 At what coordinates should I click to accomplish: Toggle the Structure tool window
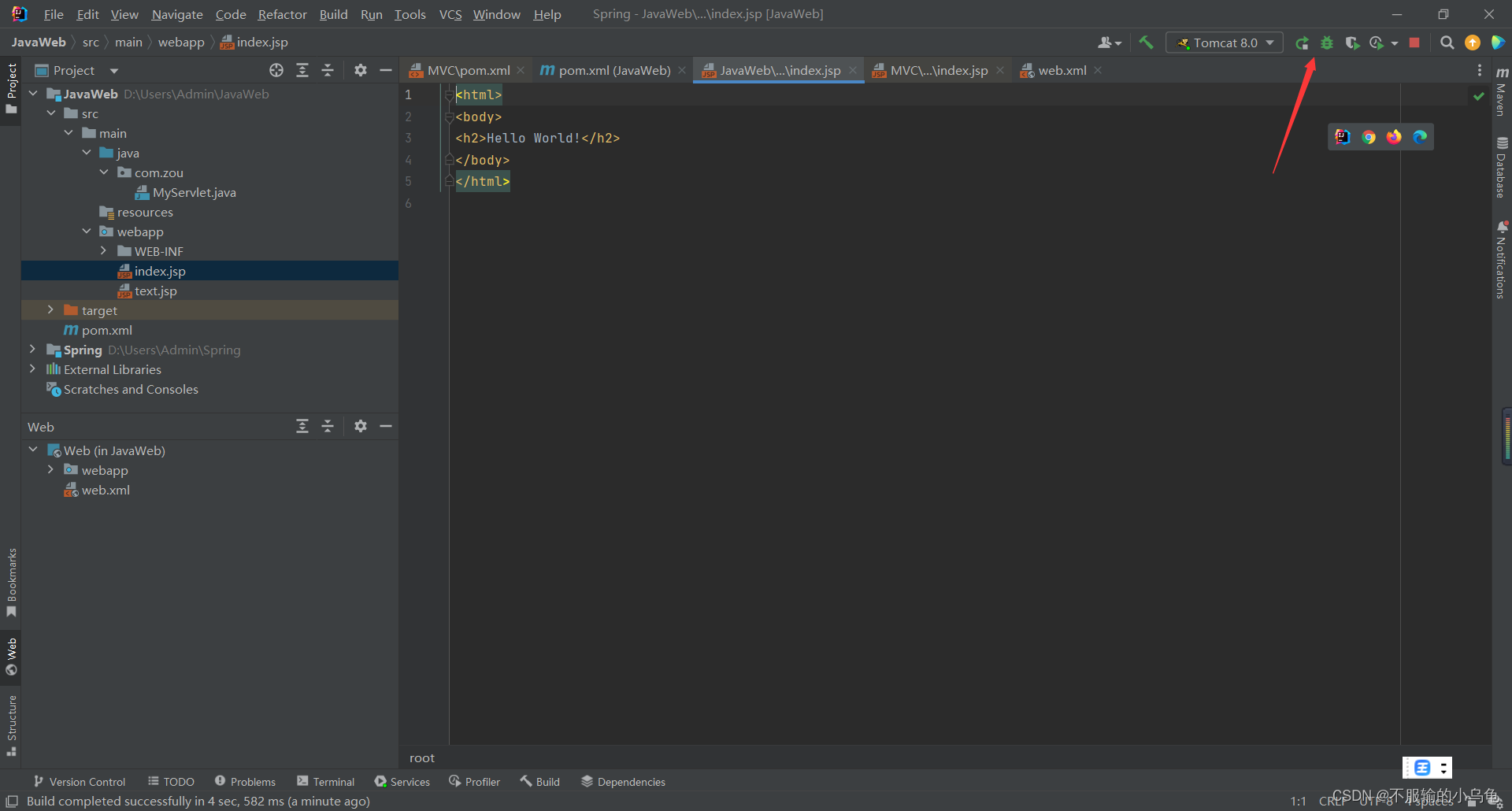11,726
